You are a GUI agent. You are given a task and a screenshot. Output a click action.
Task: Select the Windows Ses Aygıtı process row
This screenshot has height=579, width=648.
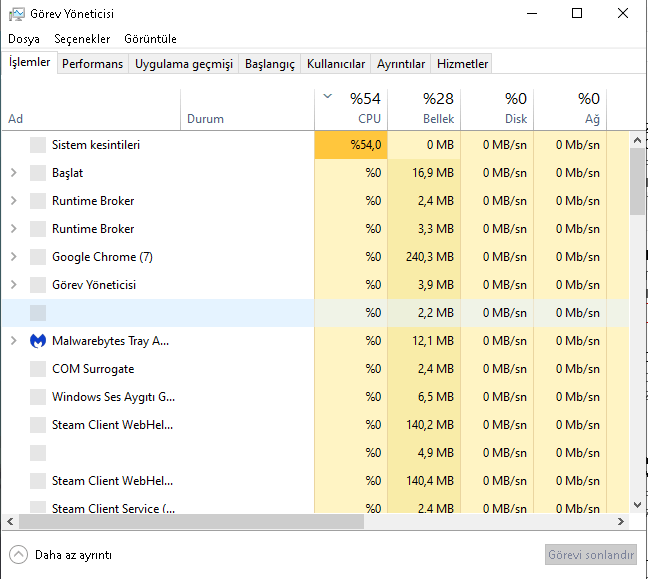pos(113,397)
